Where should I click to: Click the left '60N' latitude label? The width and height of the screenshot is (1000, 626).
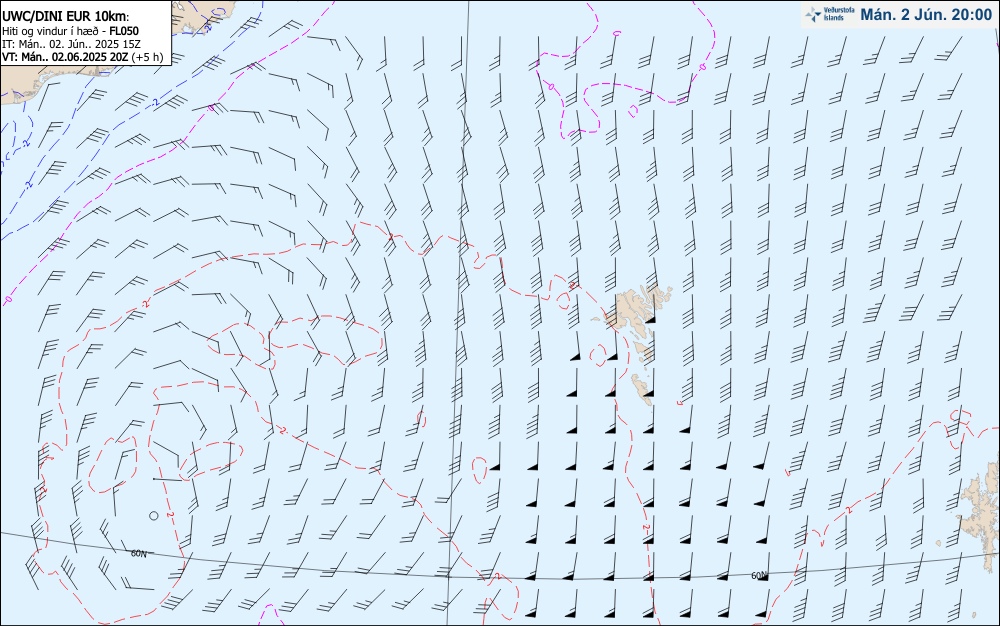pos(138,553)
